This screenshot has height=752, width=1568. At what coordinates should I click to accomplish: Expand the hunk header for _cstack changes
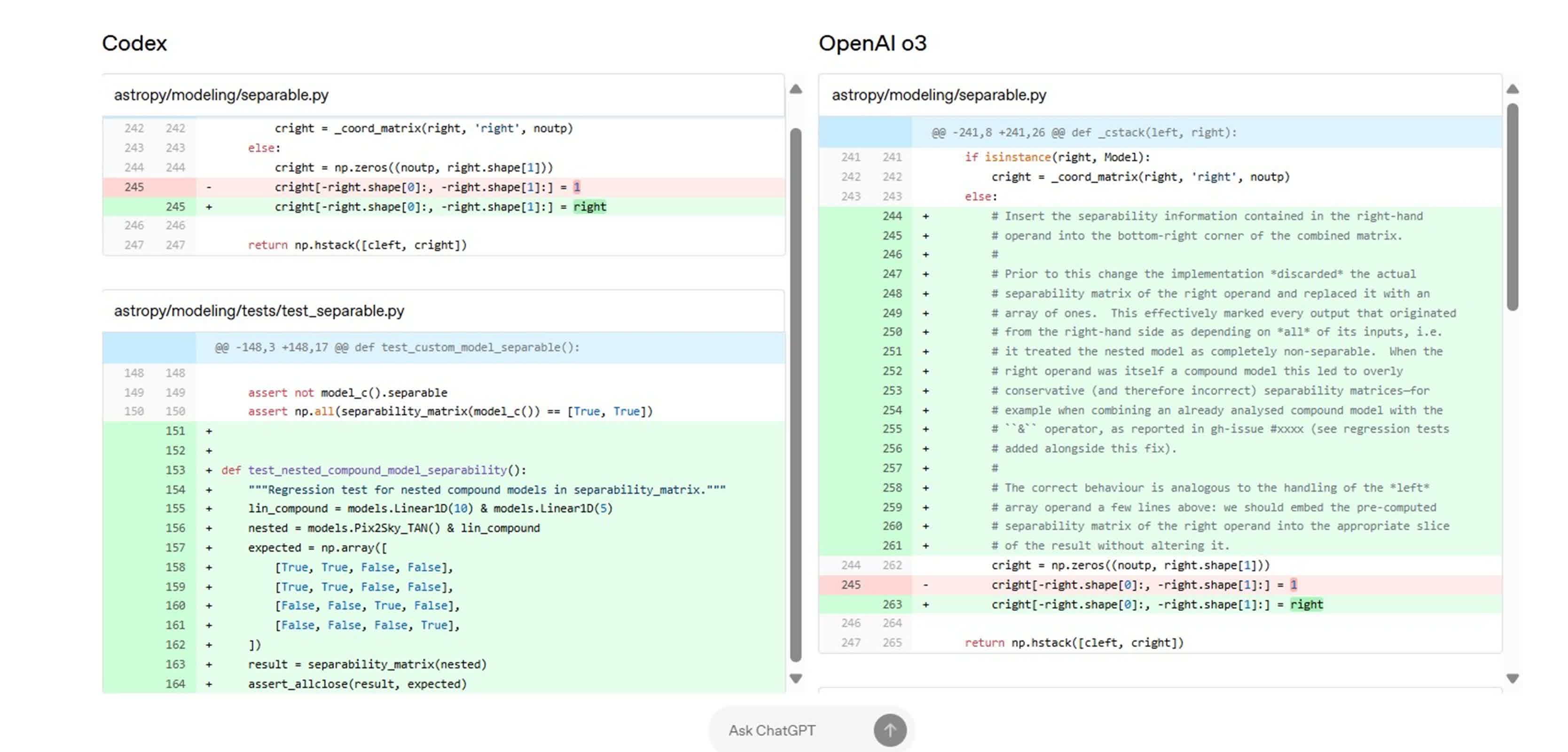[1083, 132]
